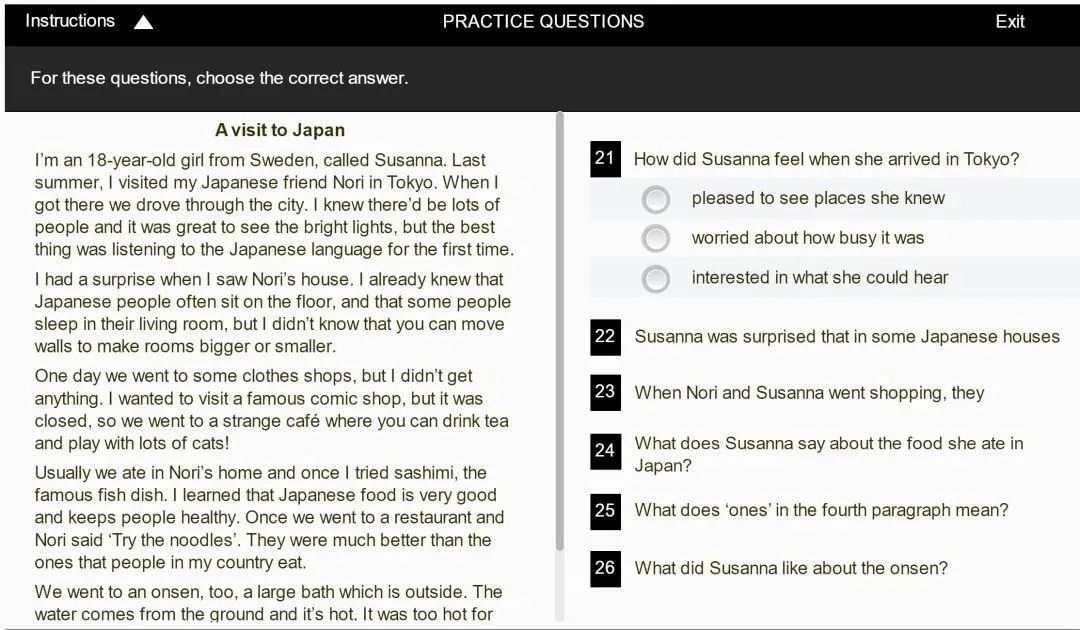1080x630 pixels.
Task: Open the question 26 number badge
Action: pyautogui.click(x=605, y=568)
